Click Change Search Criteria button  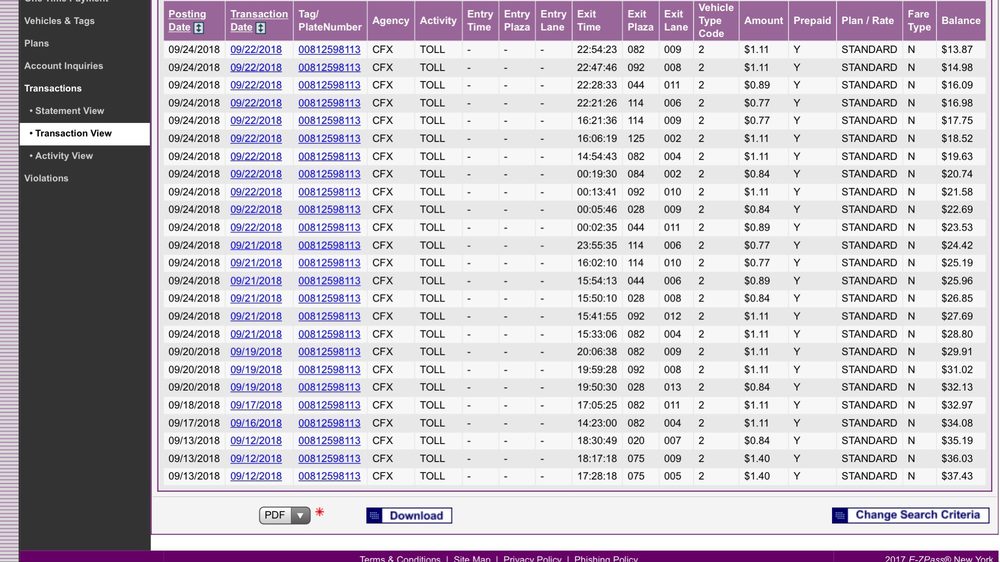(917, 515)
